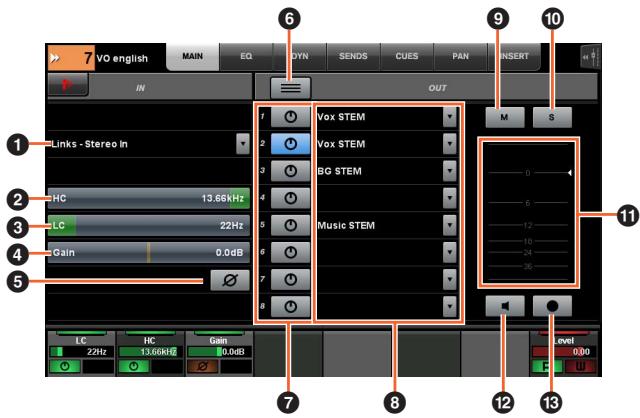The image size is (640, 418).
Task: Open the Links - Stereo In input dropdown
Action: tap(243, 144)
